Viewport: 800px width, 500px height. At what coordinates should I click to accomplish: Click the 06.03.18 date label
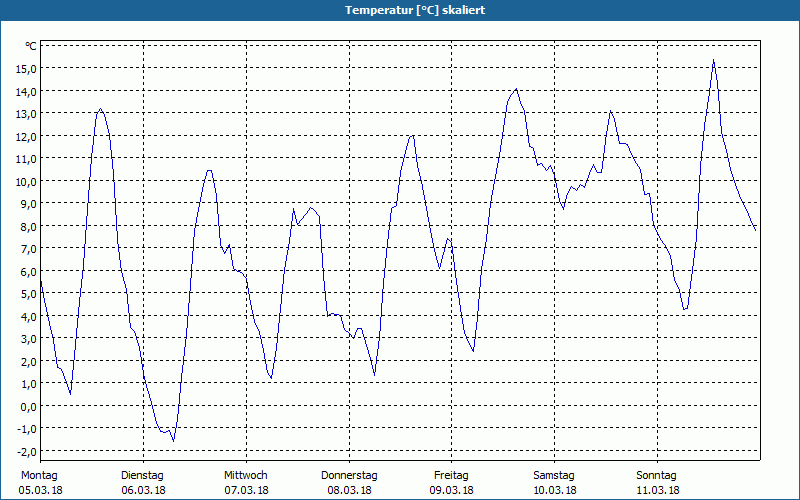(143, 490)
